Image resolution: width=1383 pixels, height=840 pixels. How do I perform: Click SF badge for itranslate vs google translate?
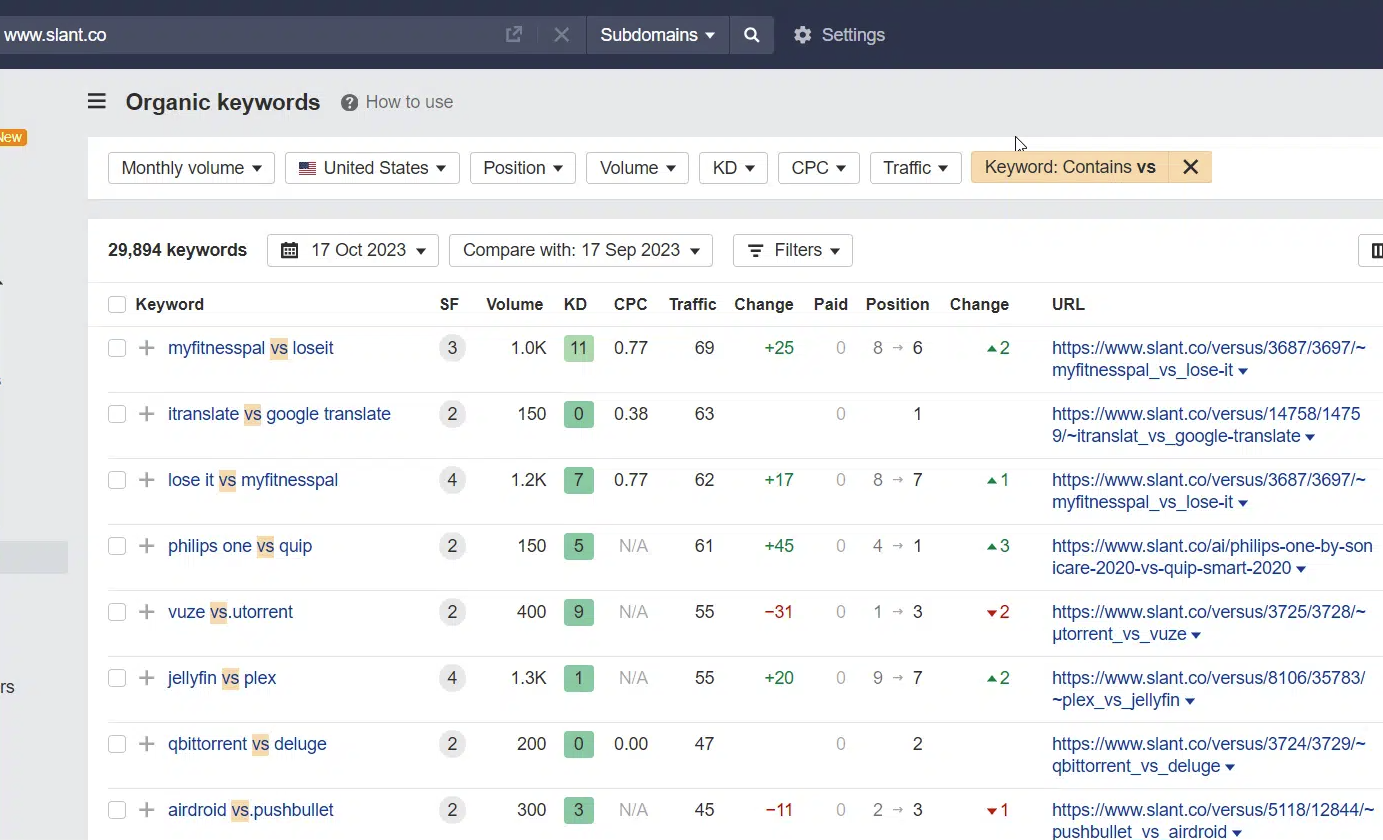(452, 414)
